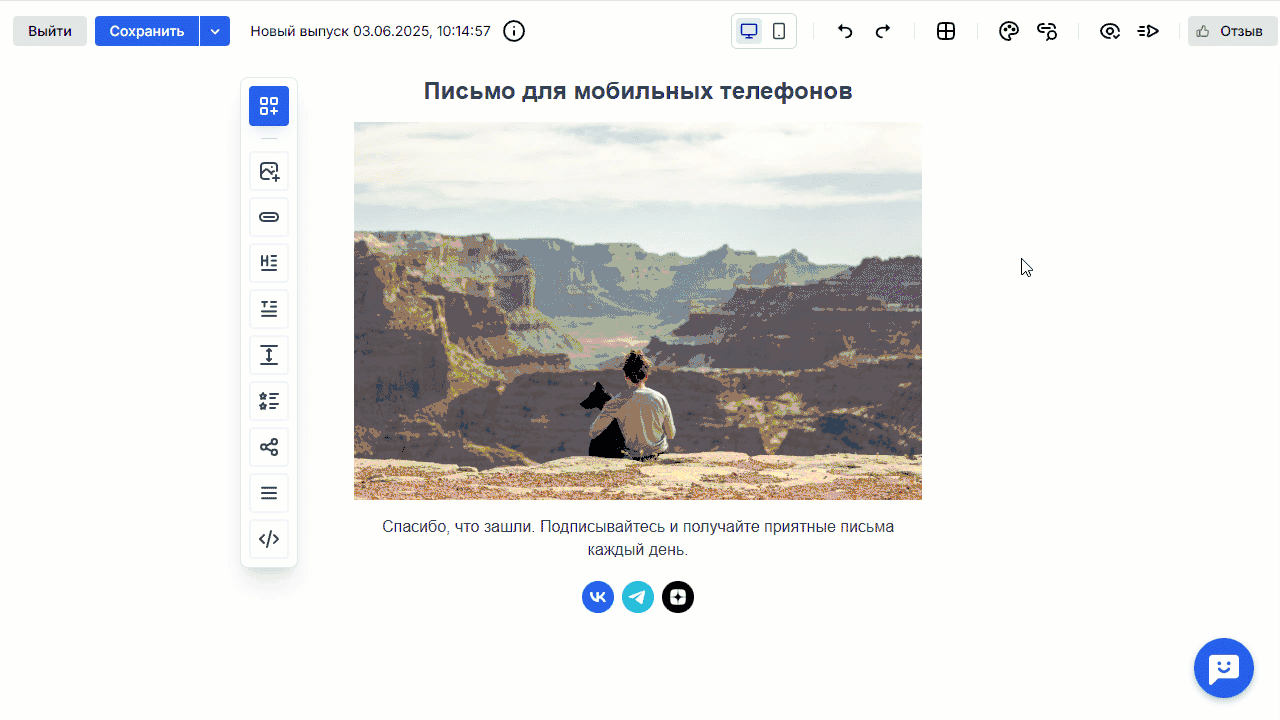Redo the last undone action
The width and height of the screenshot is (1280, 720).
[x=883, y=31]
